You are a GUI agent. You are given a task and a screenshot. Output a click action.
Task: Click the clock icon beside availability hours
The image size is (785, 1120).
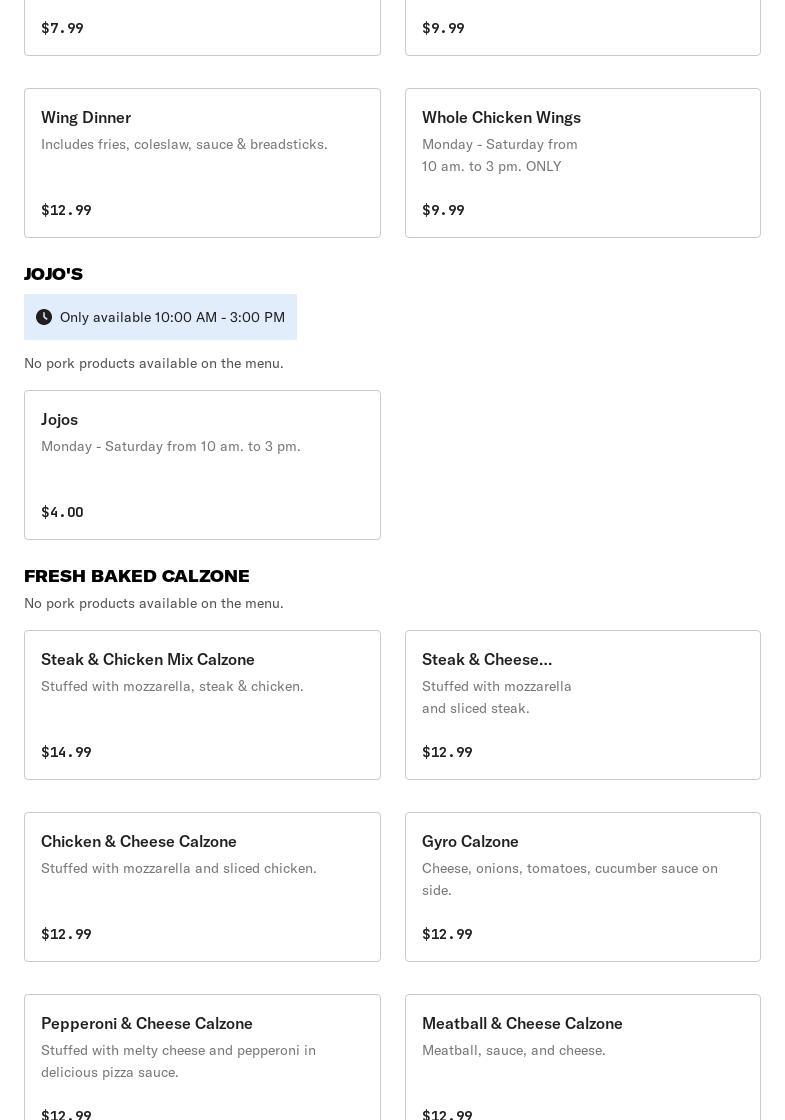[44, 317]
